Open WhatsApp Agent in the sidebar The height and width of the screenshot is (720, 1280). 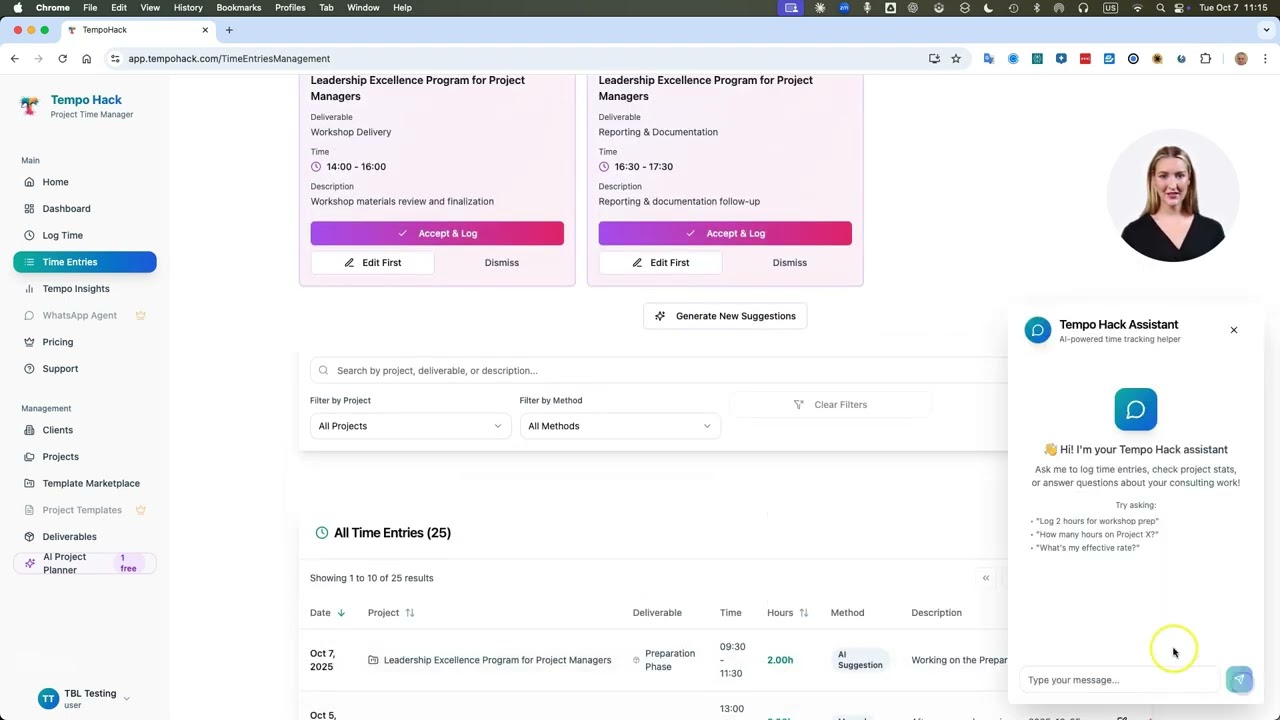coord(85,316)
